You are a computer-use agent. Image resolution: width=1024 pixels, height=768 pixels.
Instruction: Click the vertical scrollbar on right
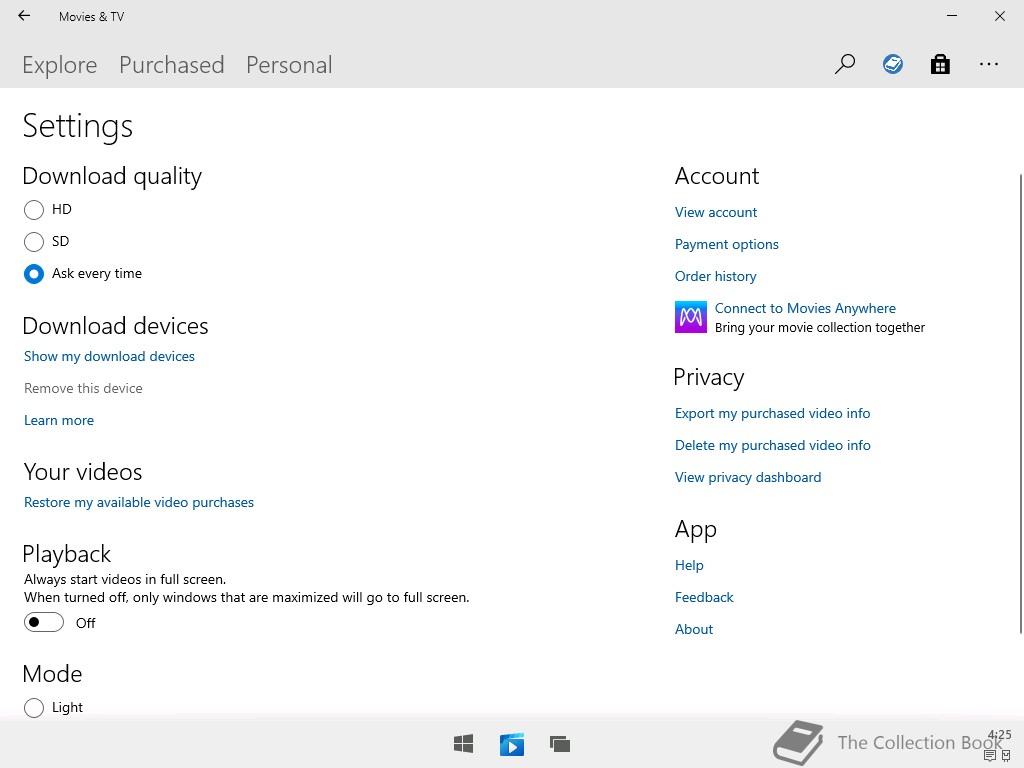coord(1021,404)
